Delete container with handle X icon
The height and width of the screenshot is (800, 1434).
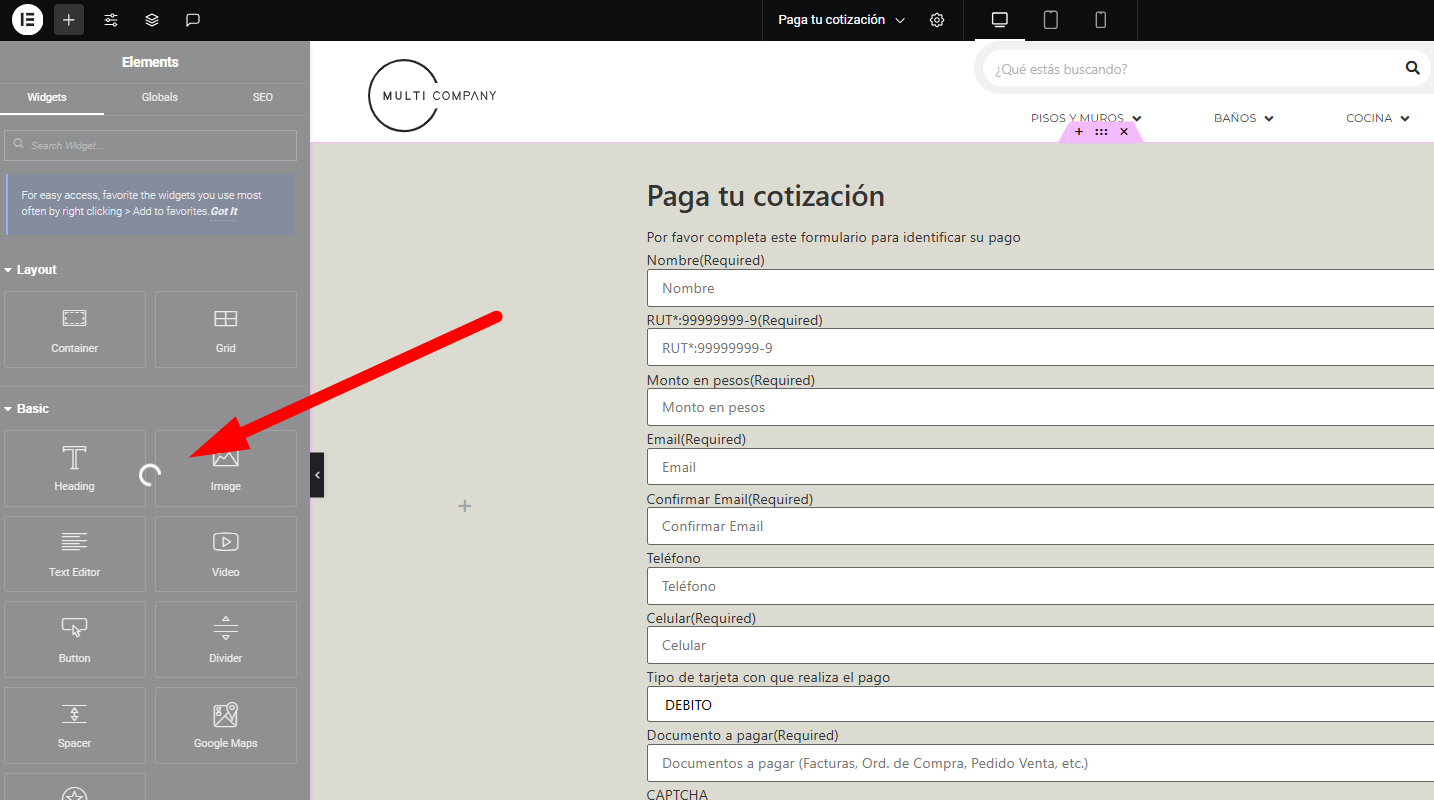pos(1124,132)
